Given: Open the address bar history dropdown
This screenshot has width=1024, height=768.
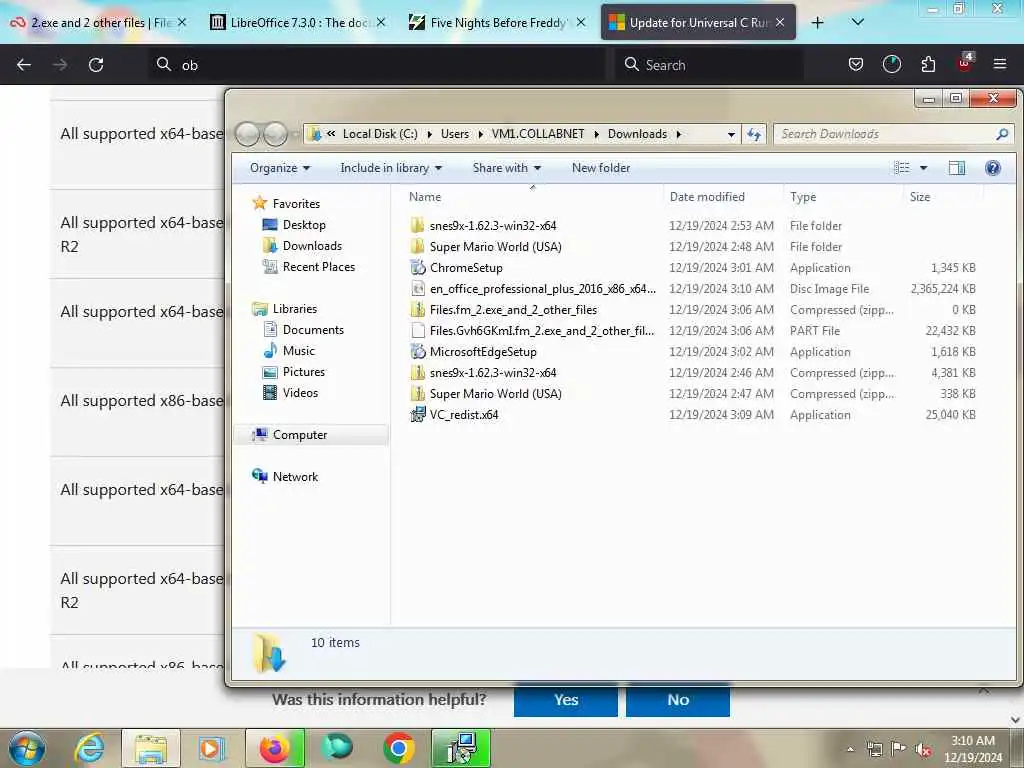Looking at the screenshot, I should click(731, 134).
